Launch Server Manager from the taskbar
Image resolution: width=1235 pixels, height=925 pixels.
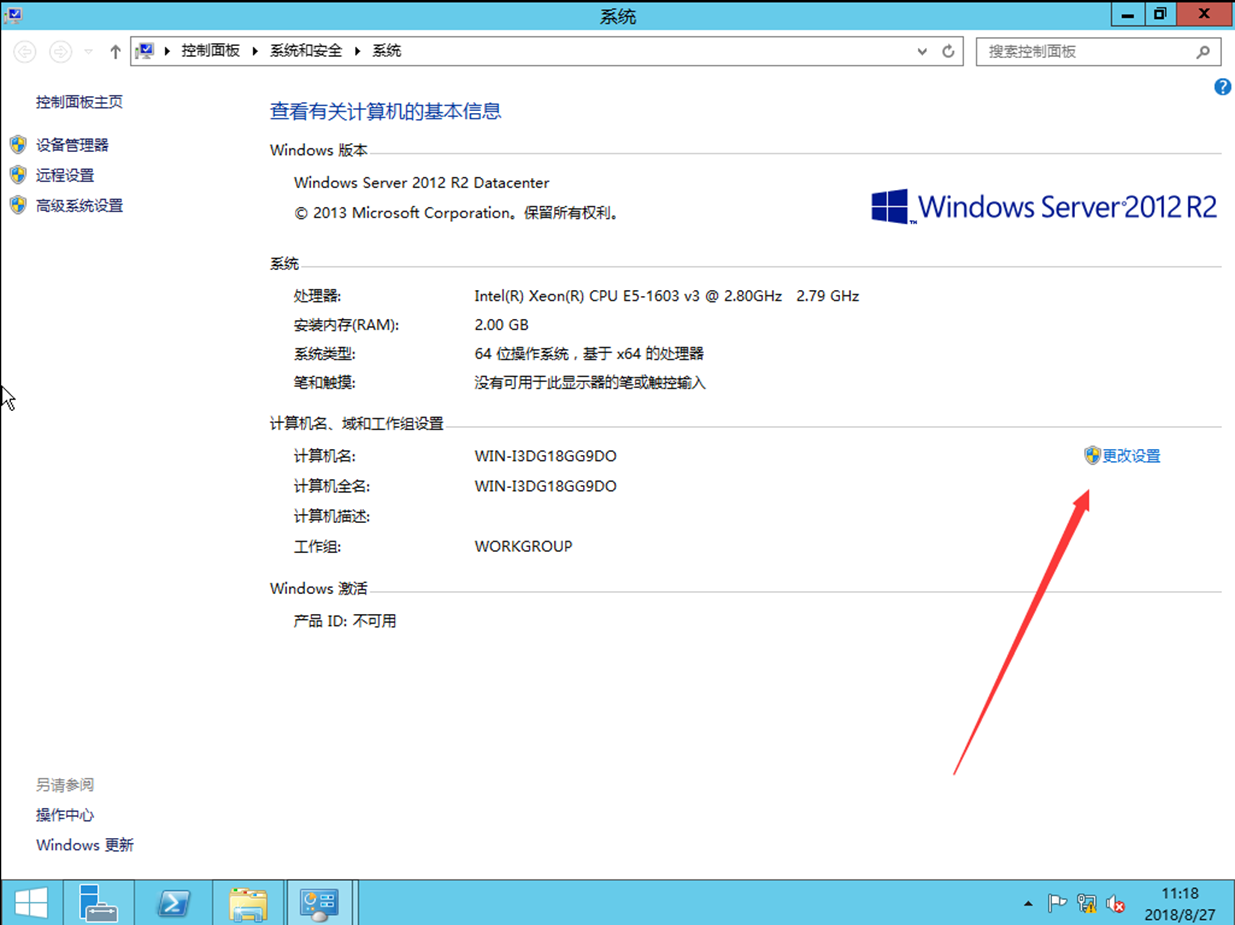(x=97, y=903)
